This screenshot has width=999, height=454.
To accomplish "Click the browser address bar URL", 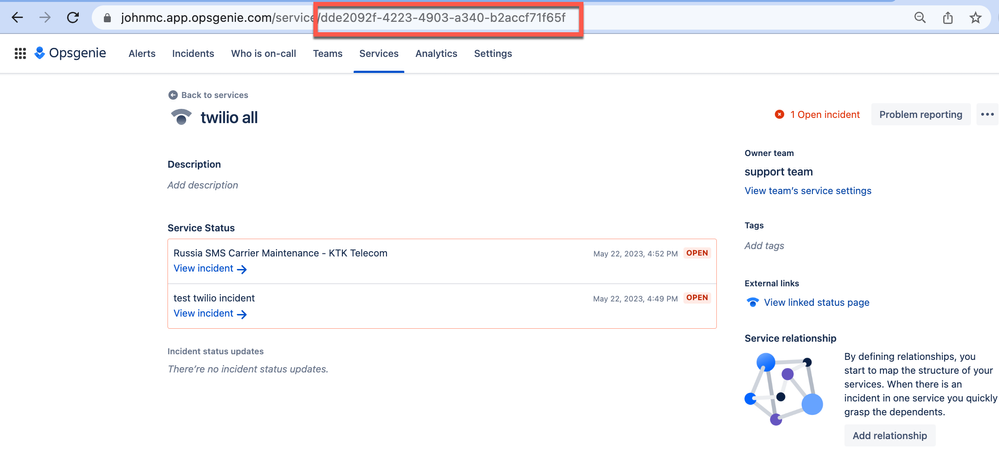I will point(343,18).
